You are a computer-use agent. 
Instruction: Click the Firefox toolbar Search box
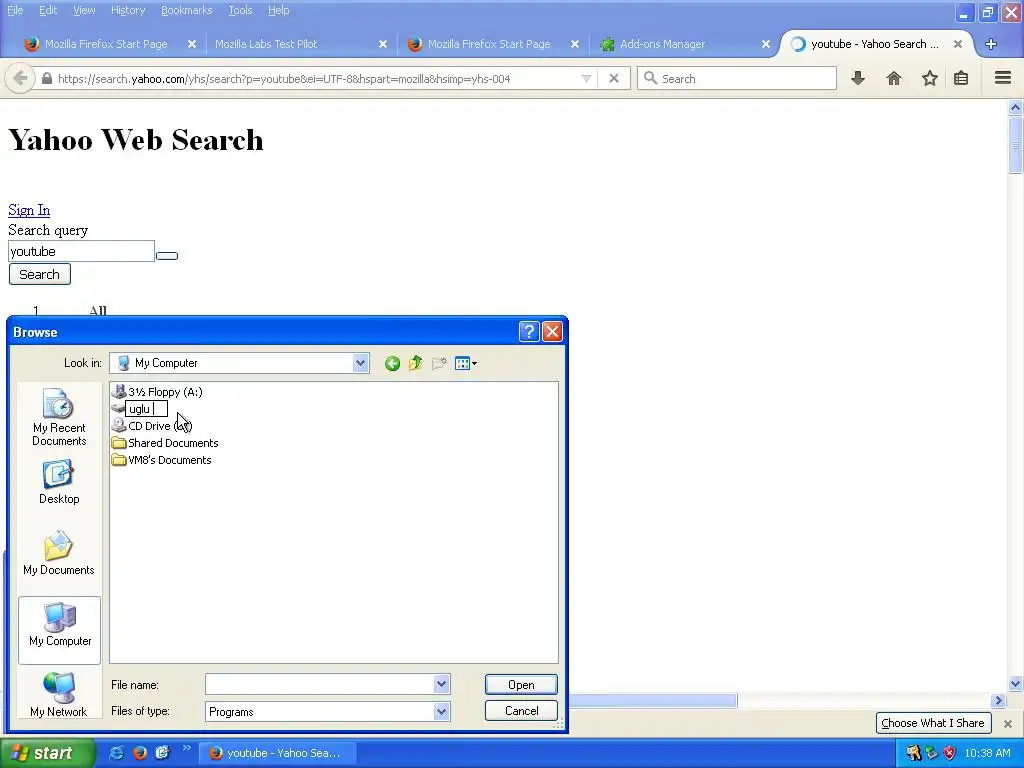[x=737, y=78]
